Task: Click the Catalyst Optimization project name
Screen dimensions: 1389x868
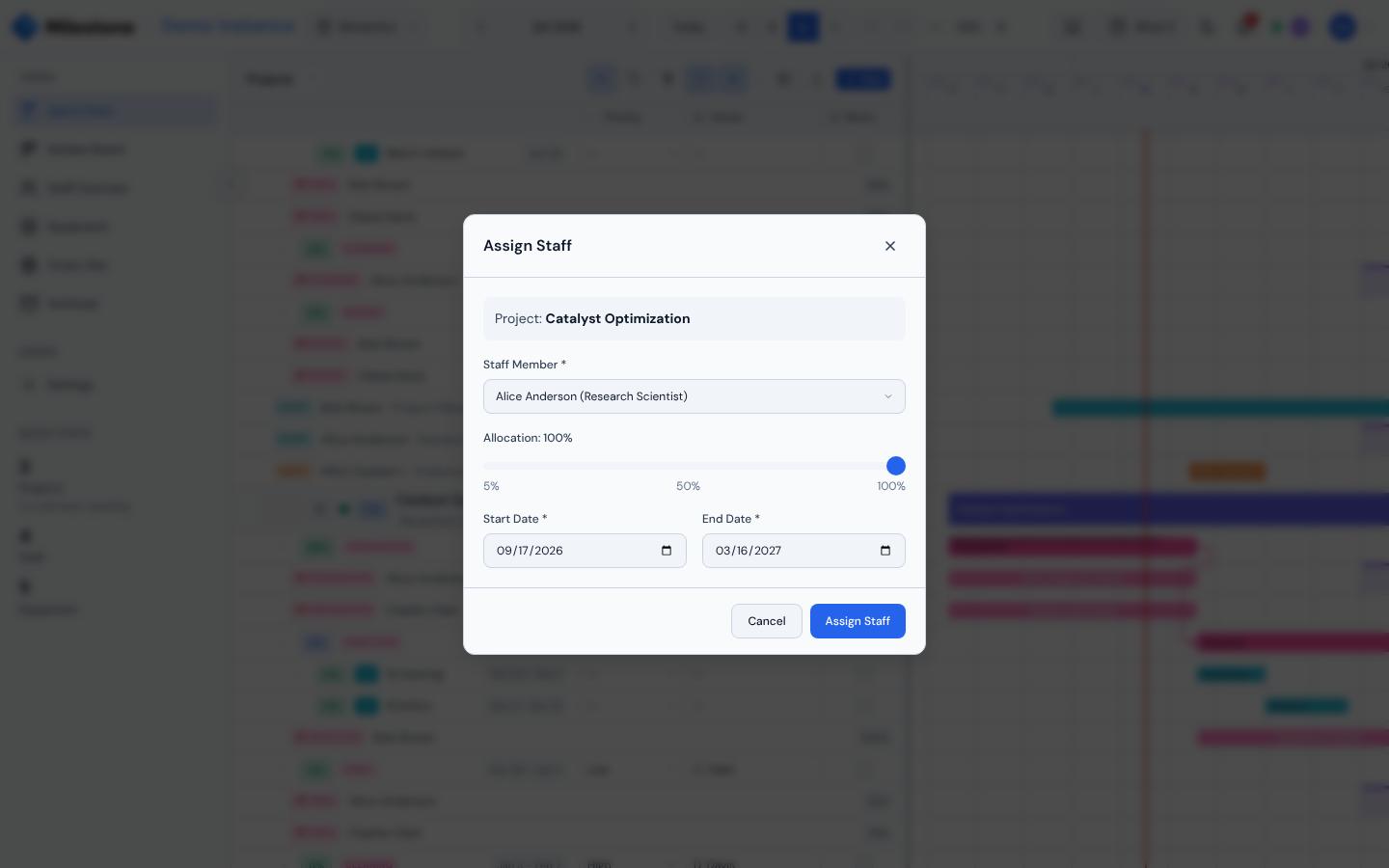Action: pyautogui.click(x=617, y=318)
